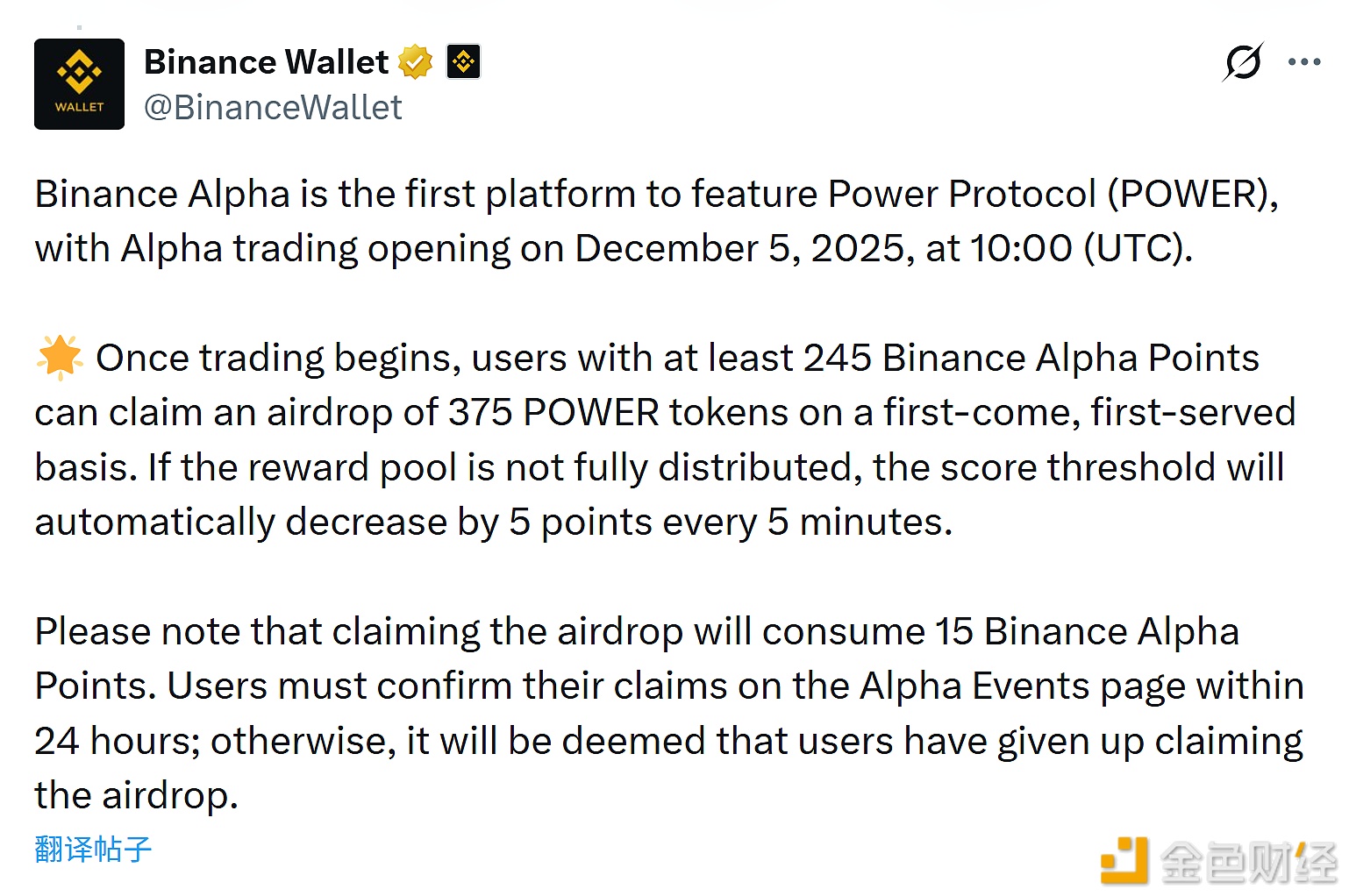Screen dimensions: 1349x896
Task: Open Grok via the slashed-circle icon
Action: coord(1243,62)
